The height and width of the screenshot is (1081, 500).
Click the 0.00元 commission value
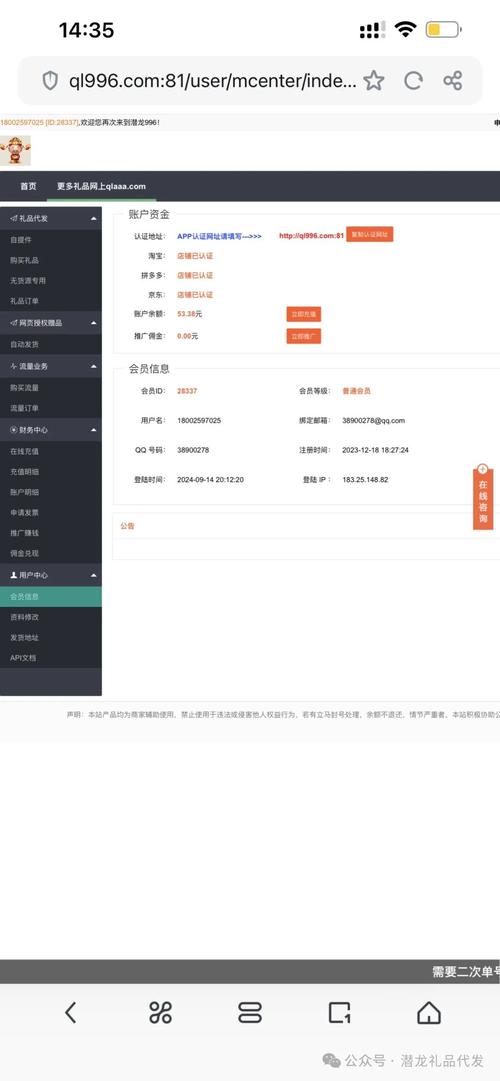(188, 336)
